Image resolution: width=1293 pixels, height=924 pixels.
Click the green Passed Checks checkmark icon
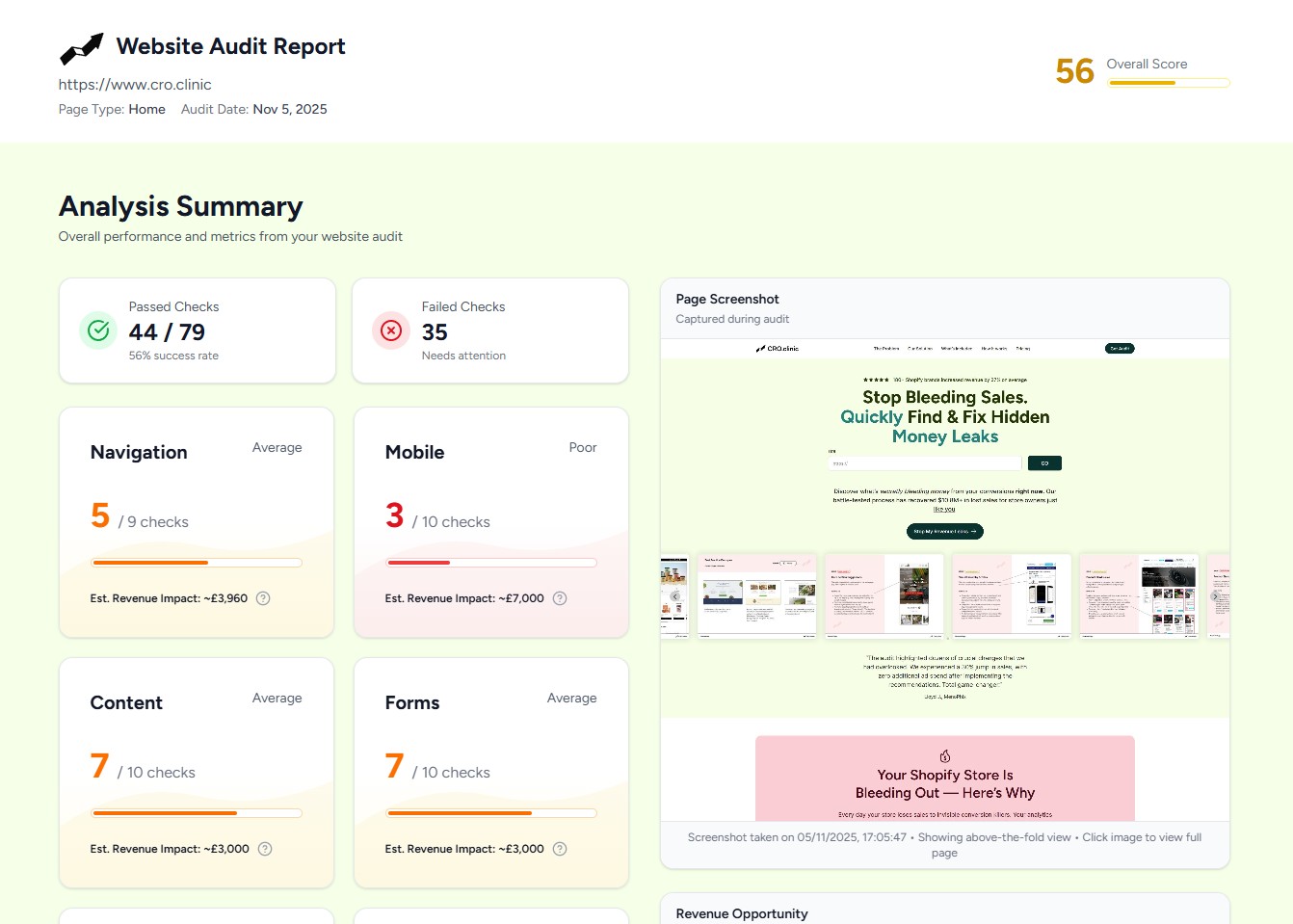98,330
